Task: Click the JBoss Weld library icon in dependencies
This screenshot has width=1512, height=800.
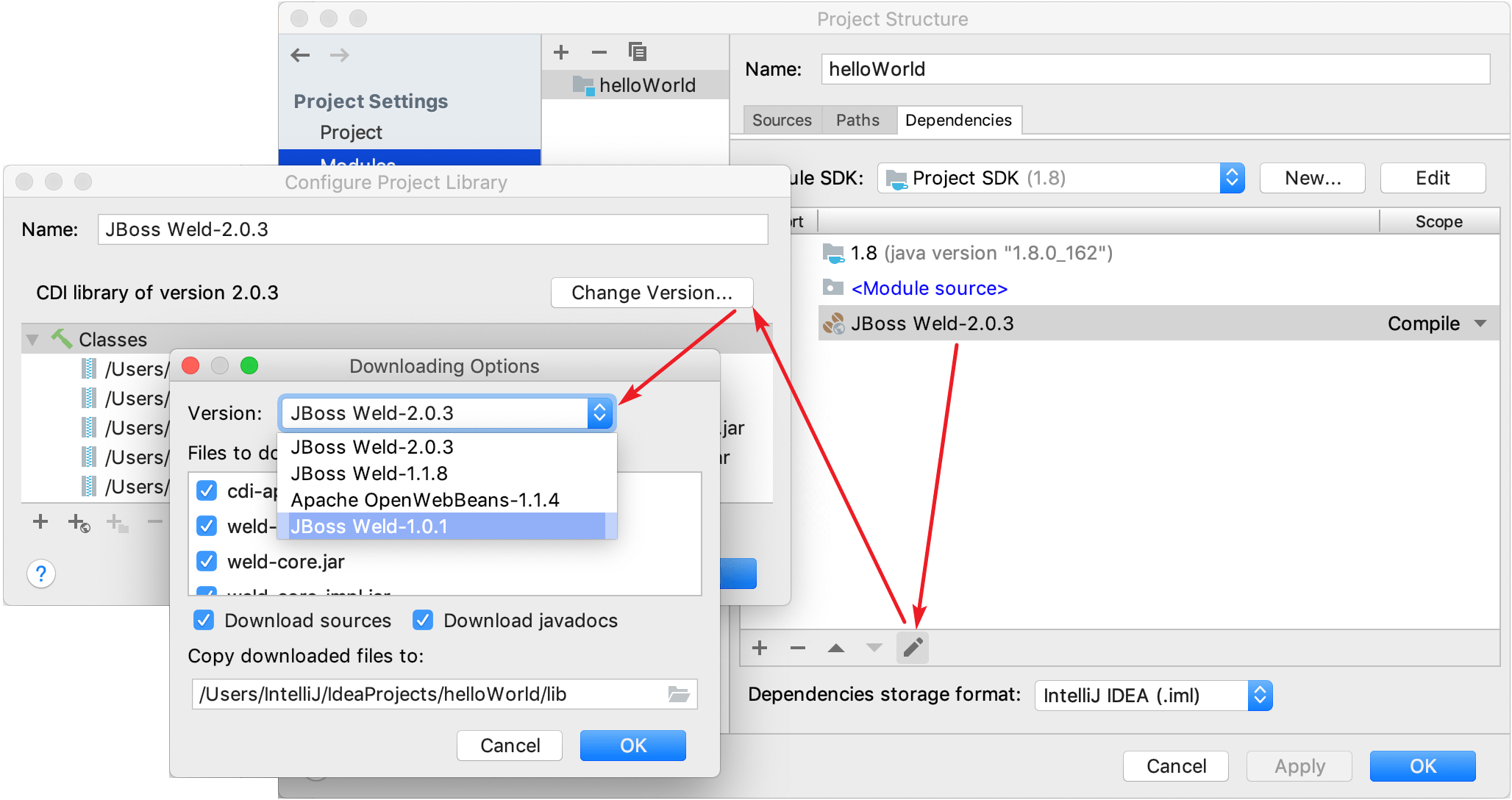Action: pyautogui.click(x=833, y=324)
